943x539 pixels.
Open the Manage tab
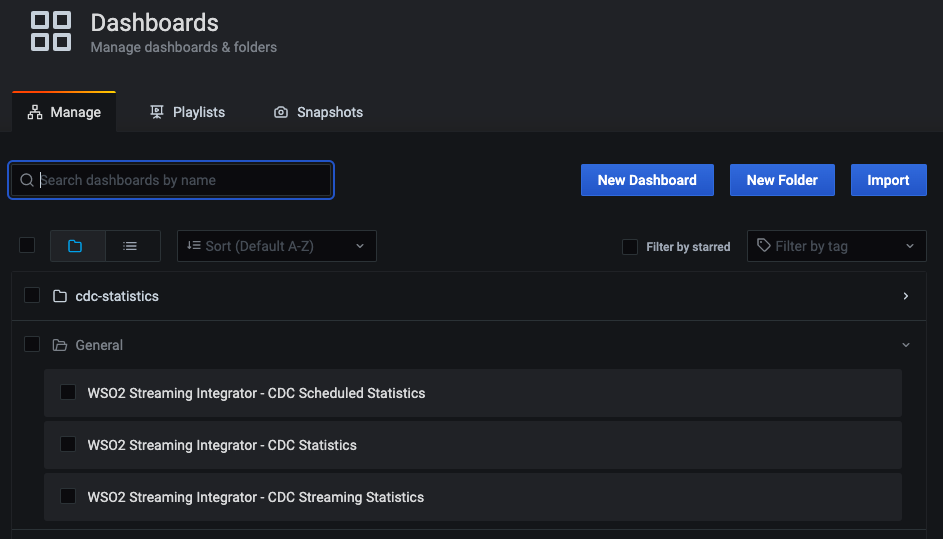64,112
